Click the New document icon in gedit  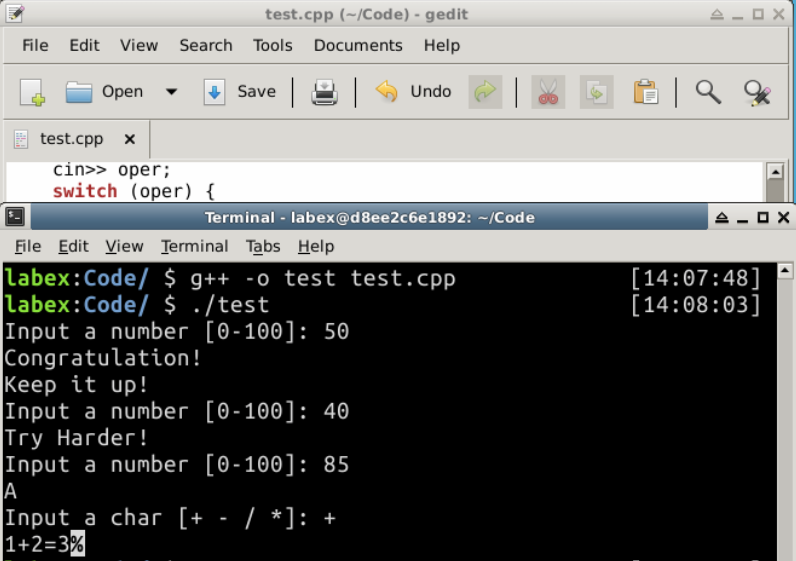pos(32,92)
